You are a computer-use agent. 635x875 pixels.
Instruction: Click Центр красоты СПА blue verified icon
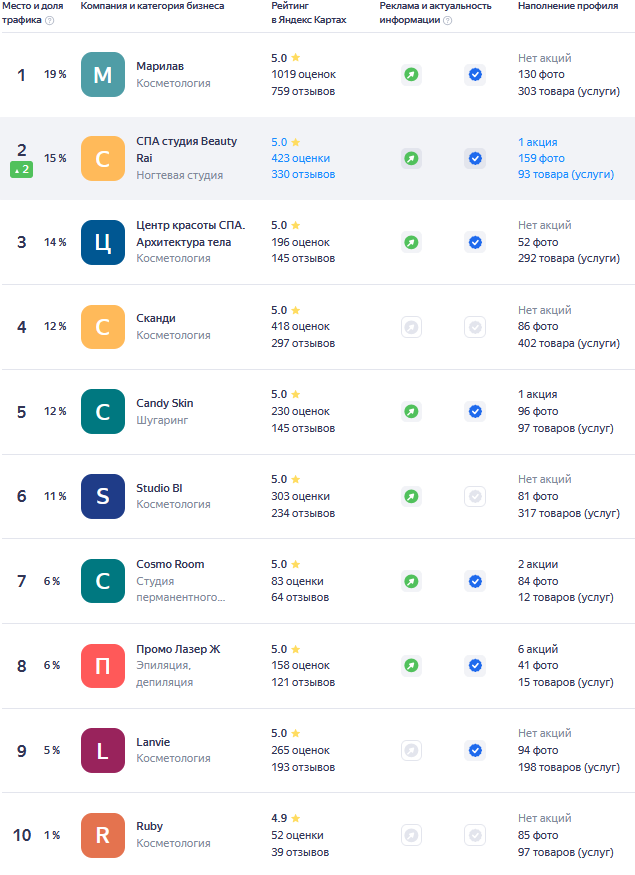[x=475, y=242]
